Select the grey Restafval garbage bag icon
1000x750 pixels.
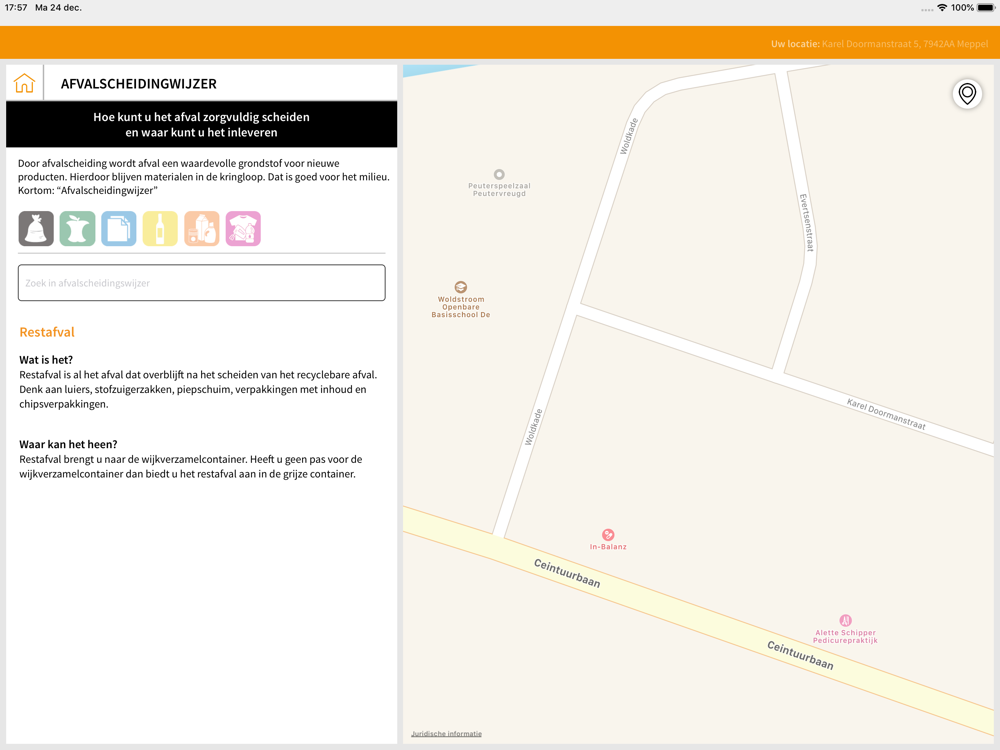click(36, 228)
